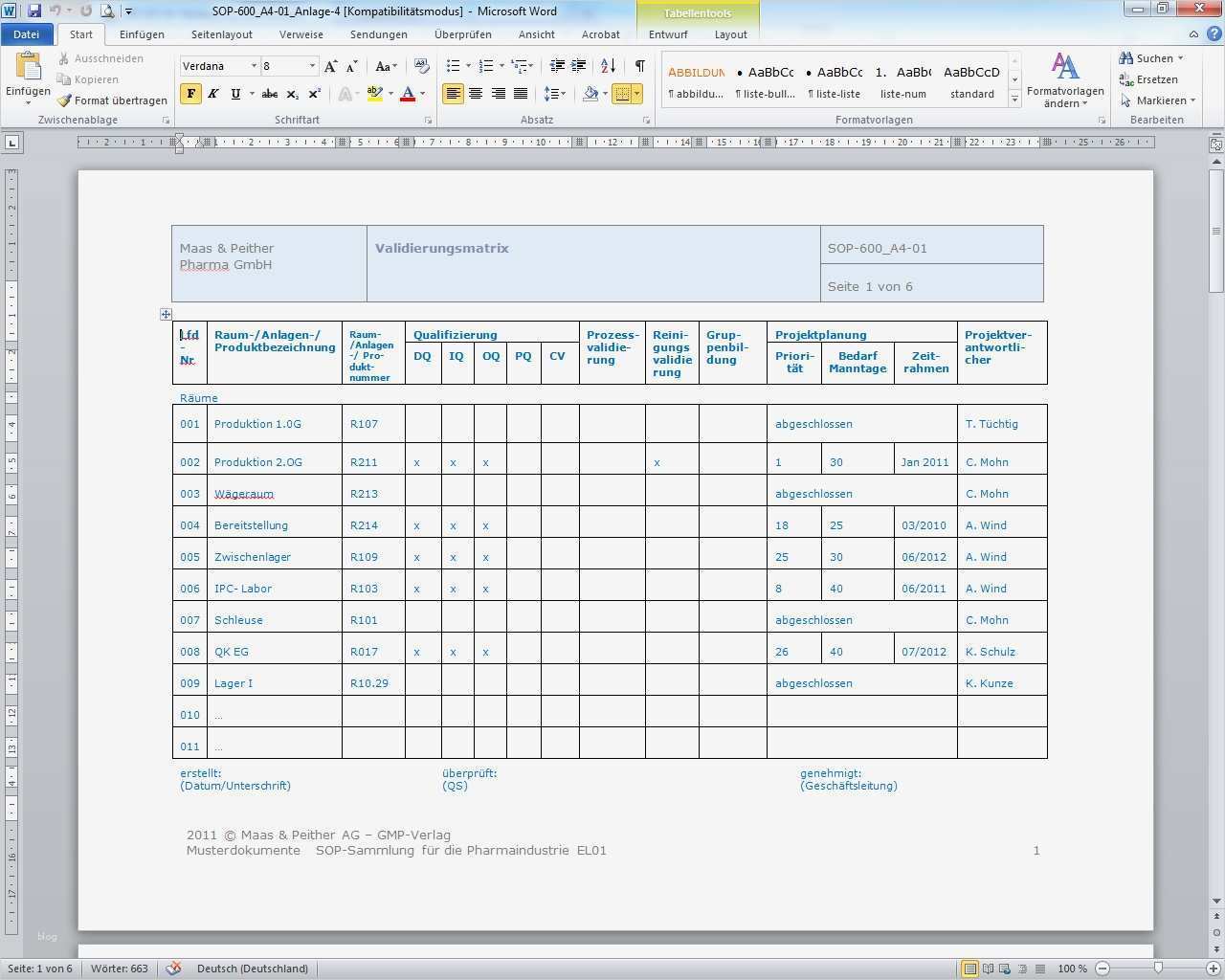Click the table move handle above Lfd Nr.

(x=166, y=314)
